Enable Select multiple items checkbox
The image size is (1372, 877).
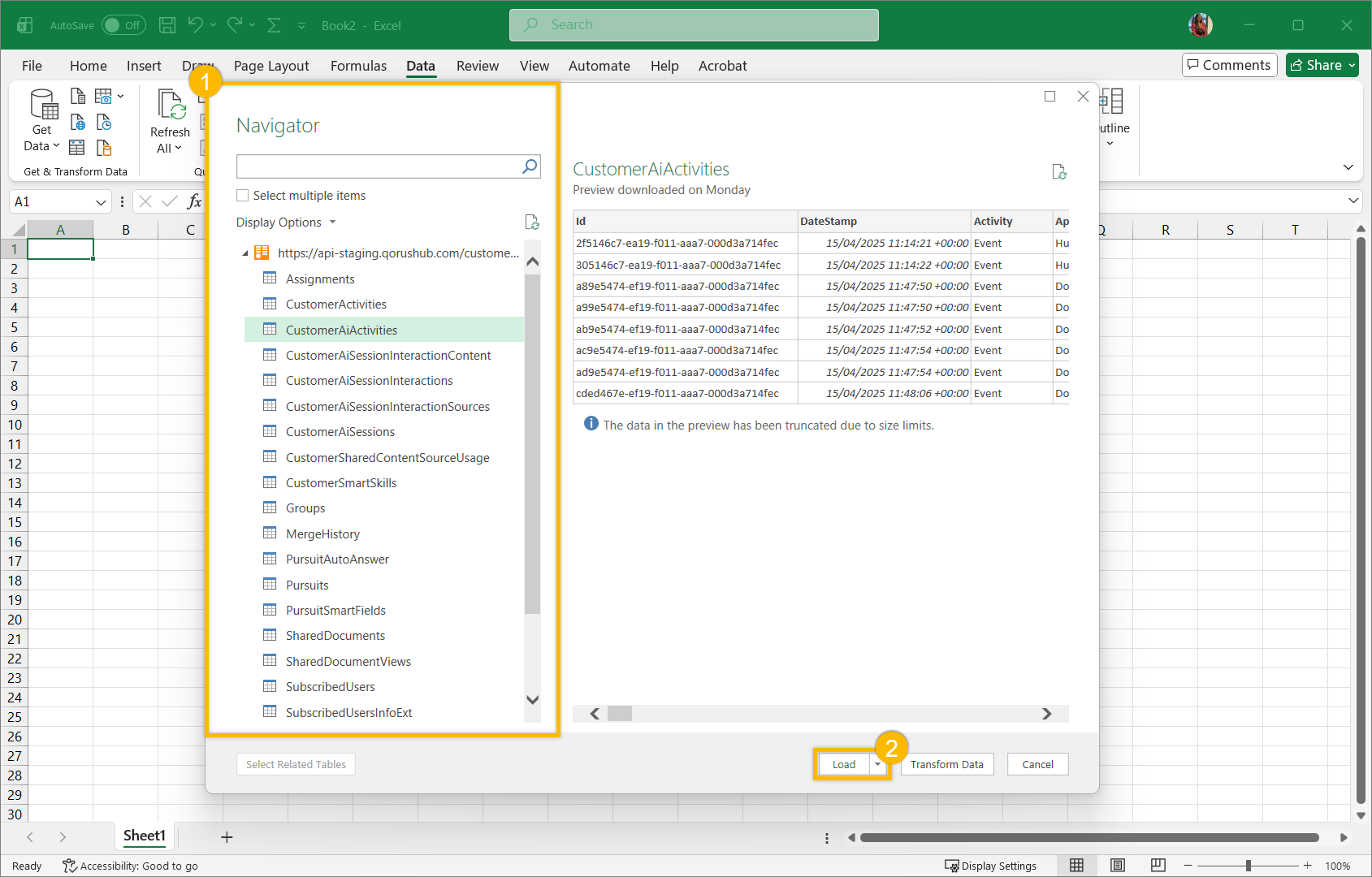coord(243,196)
